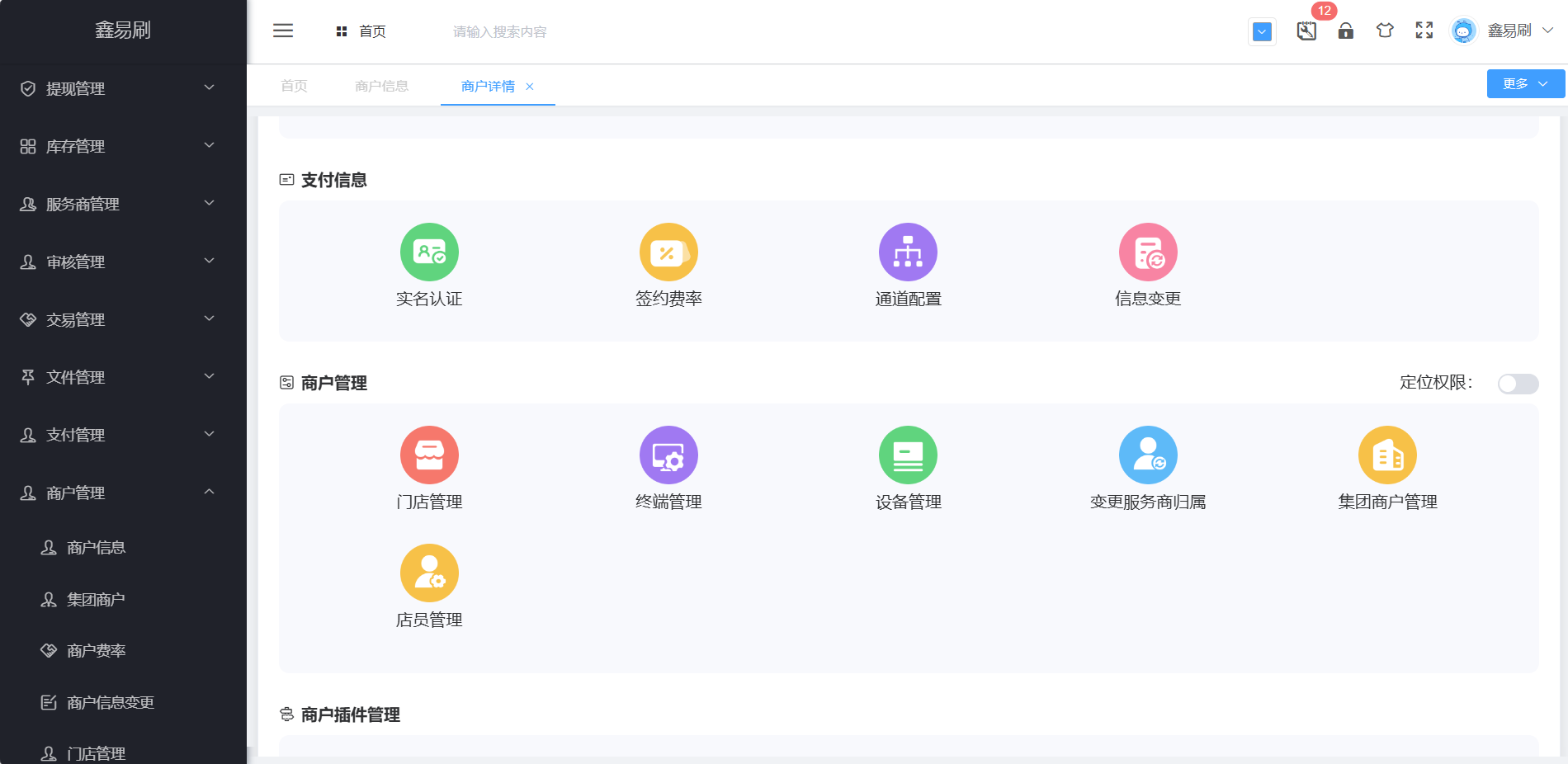Screen dimensions: 1568x764
Task: Open 门店管理 store management icon
Action: point(429,455)
